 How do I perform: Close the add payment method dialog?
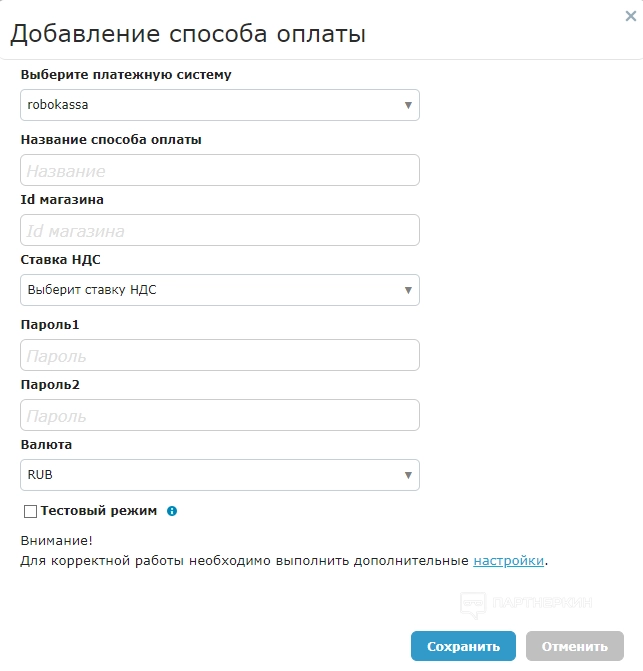(x=629, y=15)
